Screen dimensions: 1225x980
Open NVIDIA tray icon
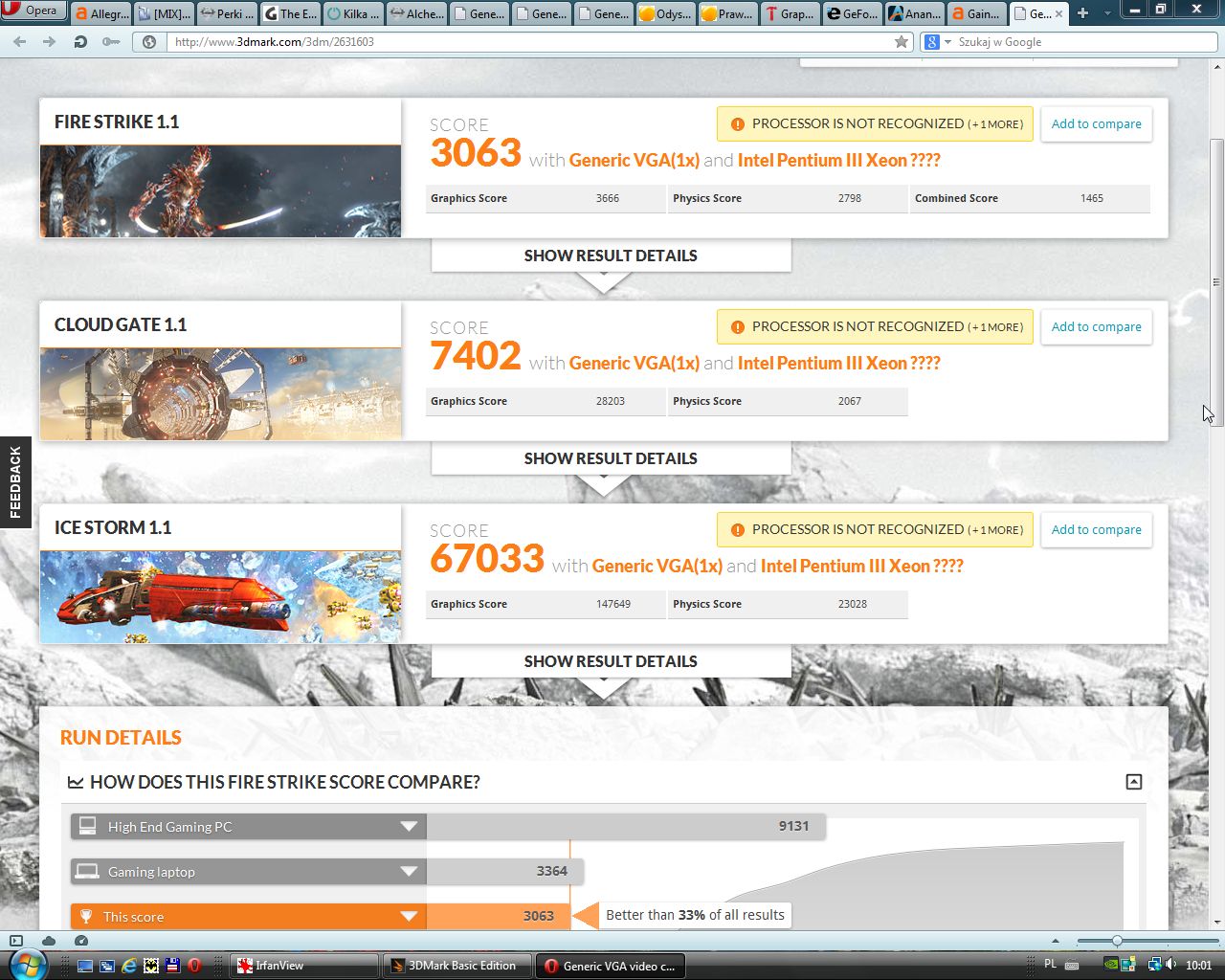1111,965
